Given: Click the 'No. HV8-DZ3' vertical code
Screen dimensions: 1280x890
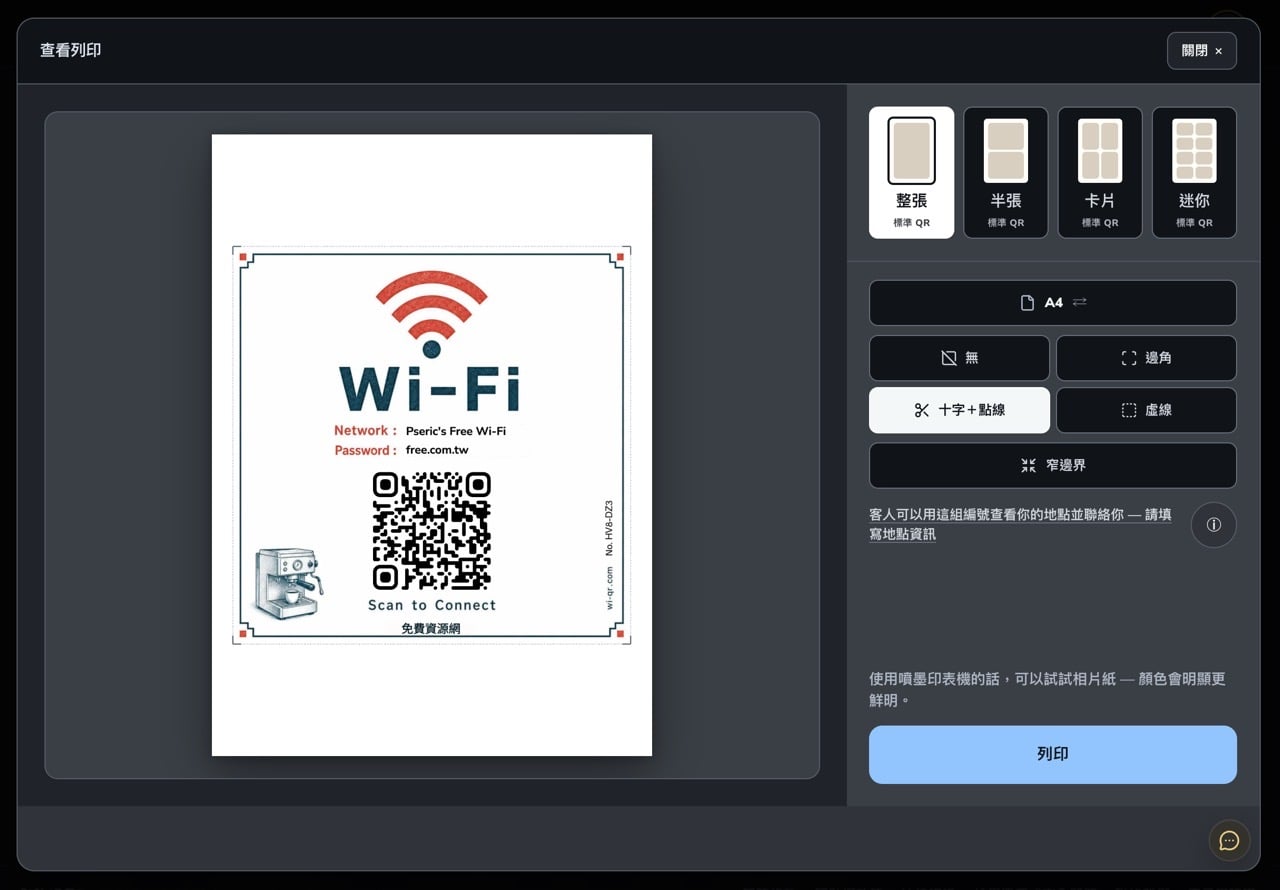Looking at the screenshot, I should [x=609, y=528].
